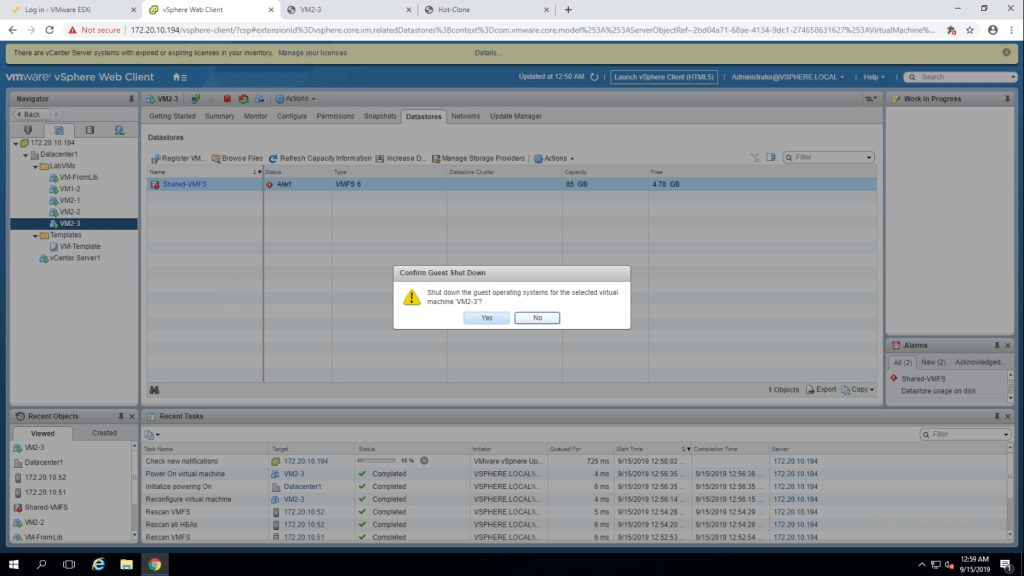Switch to the Snapshots tab

380,116
